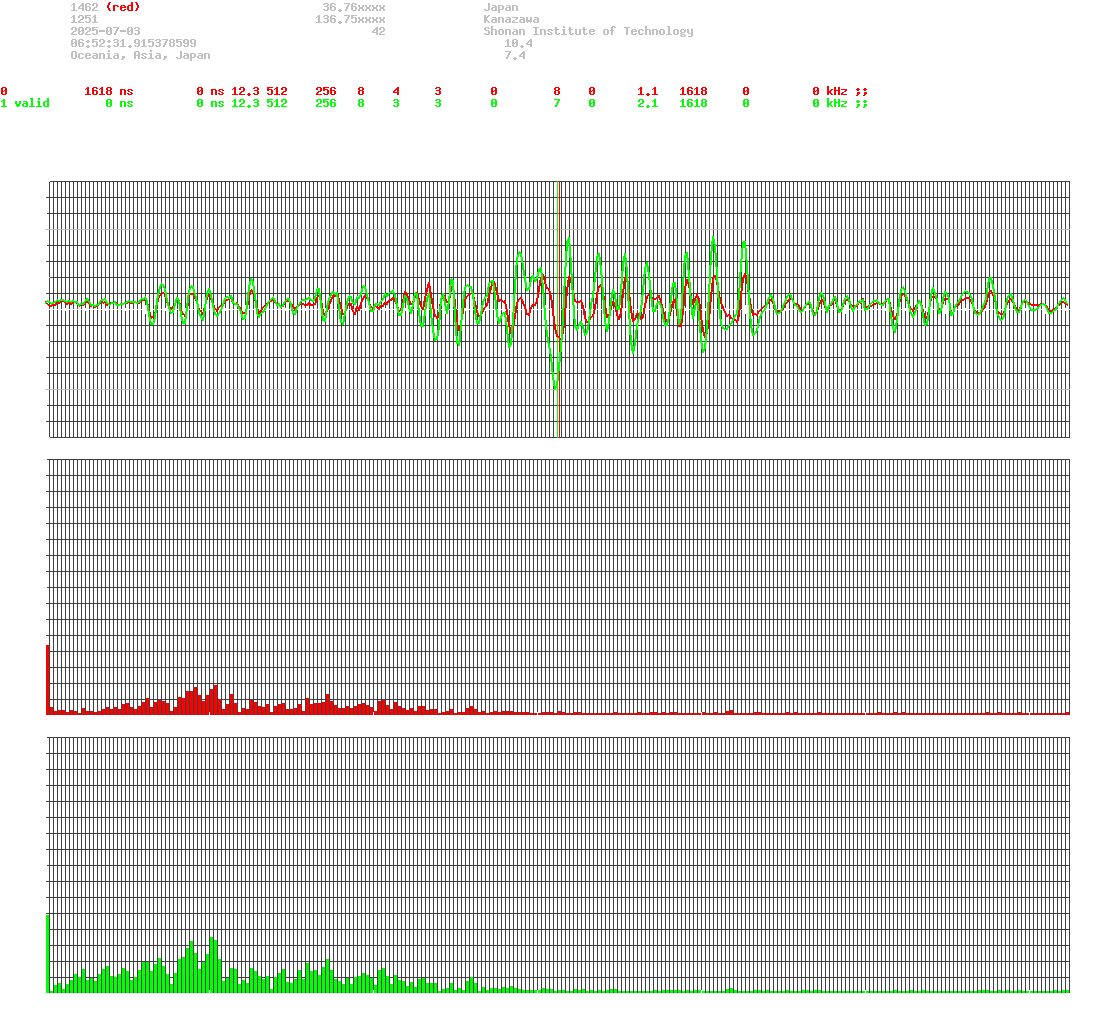
Task: Select the '1.1' value in the red row
Action: pyautogui.click(x=647, y=91)
